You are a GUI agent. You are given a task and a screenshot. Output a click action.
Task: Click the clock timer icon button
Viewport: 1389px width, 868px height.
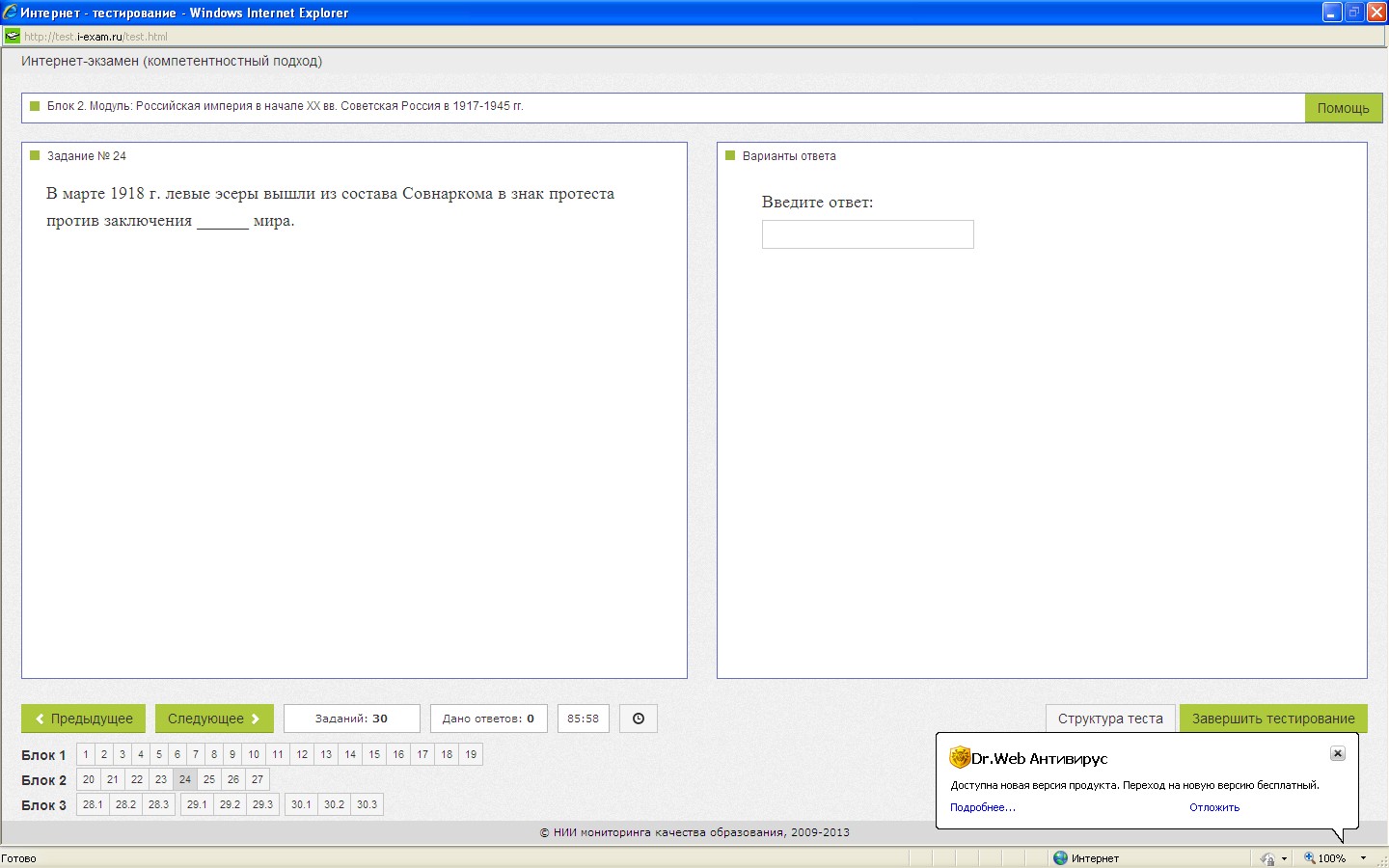(638, 719)
